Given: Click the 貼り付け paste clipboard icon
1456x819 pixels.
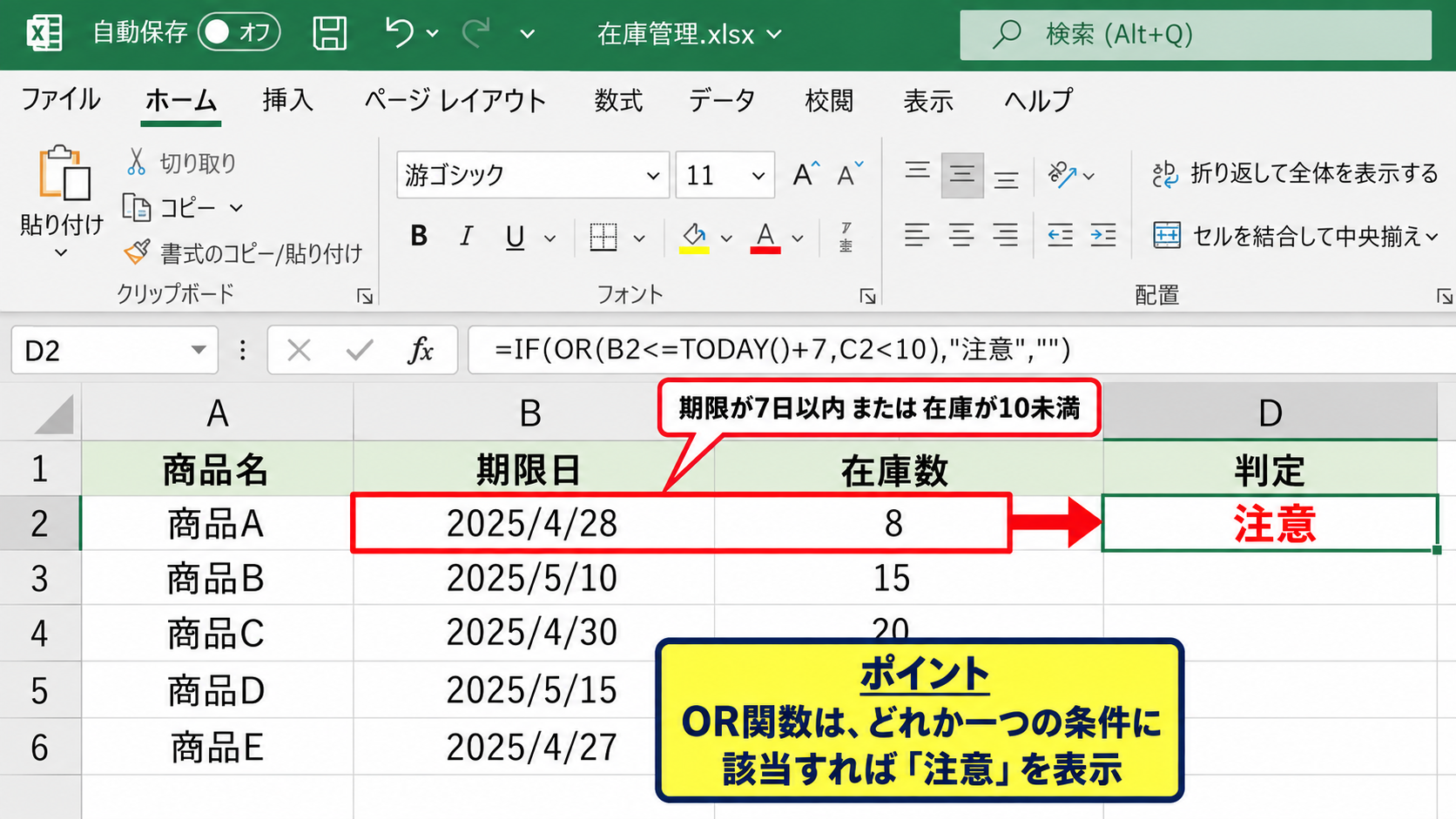Looking at the screenshot, I should tap(63, 173).
